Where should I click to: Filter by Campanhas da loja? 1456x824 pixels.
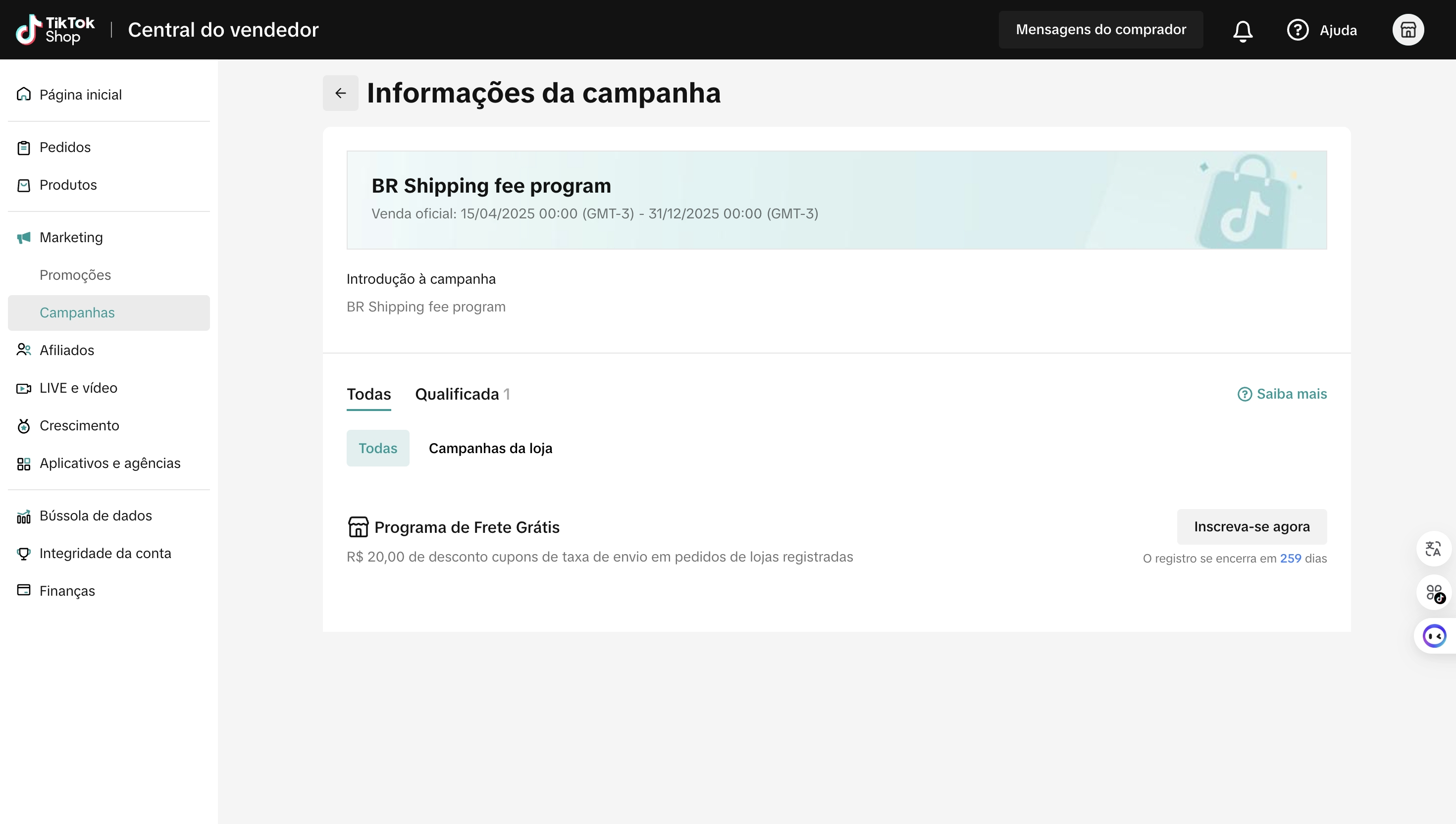tap(491, 448)
